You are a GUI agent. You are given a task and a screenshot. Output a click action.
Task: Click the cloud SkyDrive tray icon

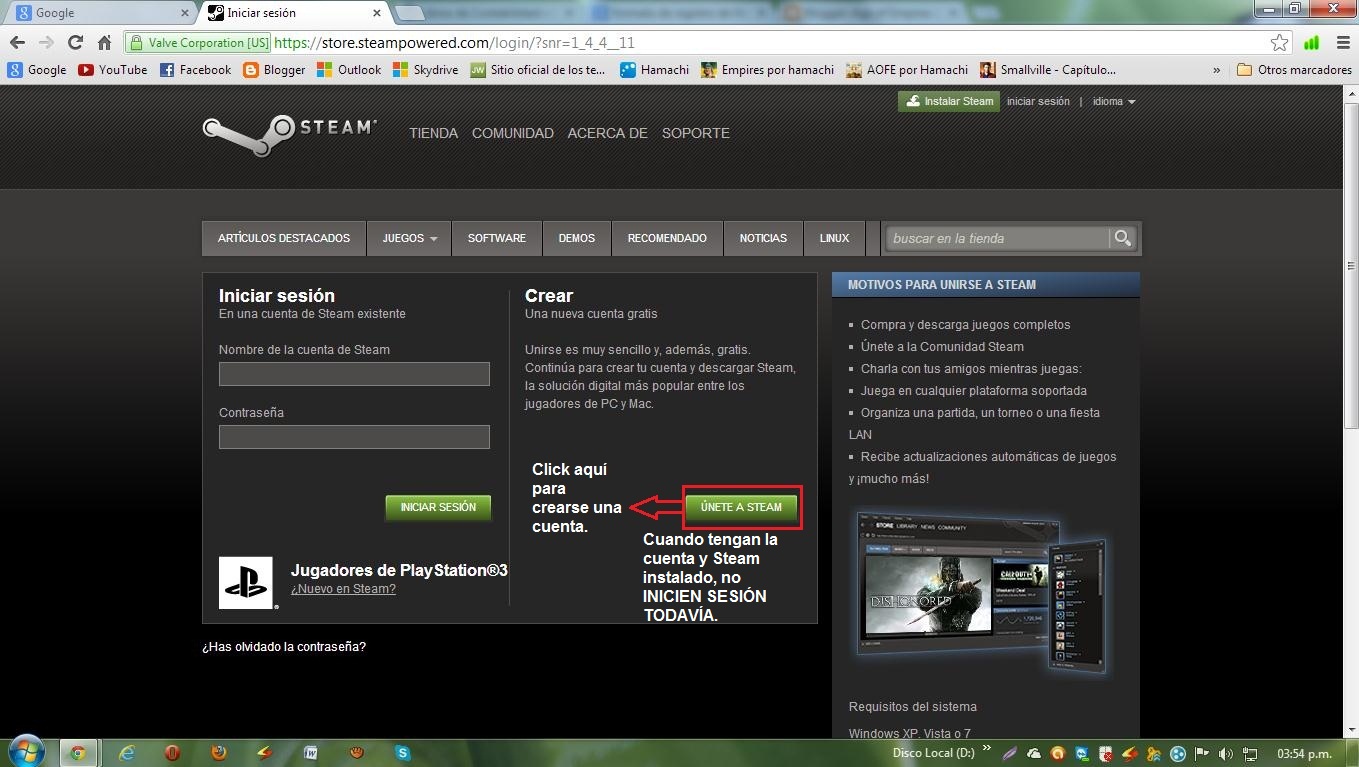click(x=1034, y=753)
